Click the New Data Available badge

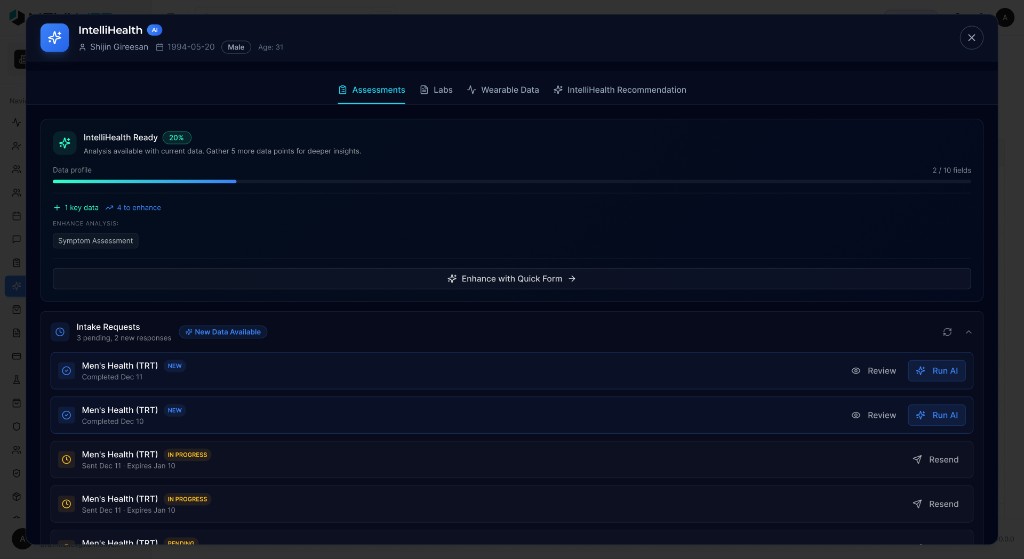pyautogui.click(x=223, y=332)
